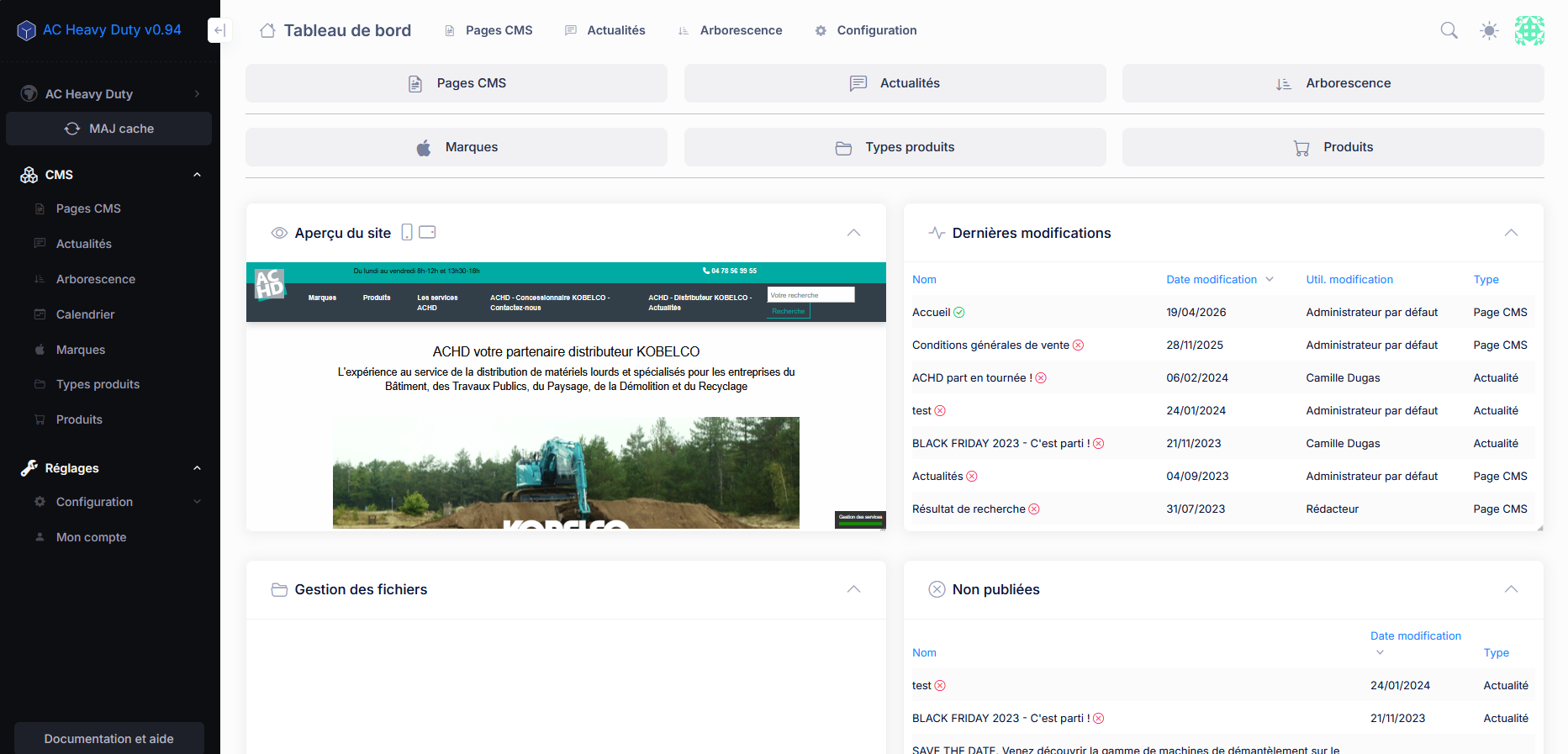Collapse the Réglages sidebar section
The height and width of the screenshot is (754, 1568).
point(197,468)
